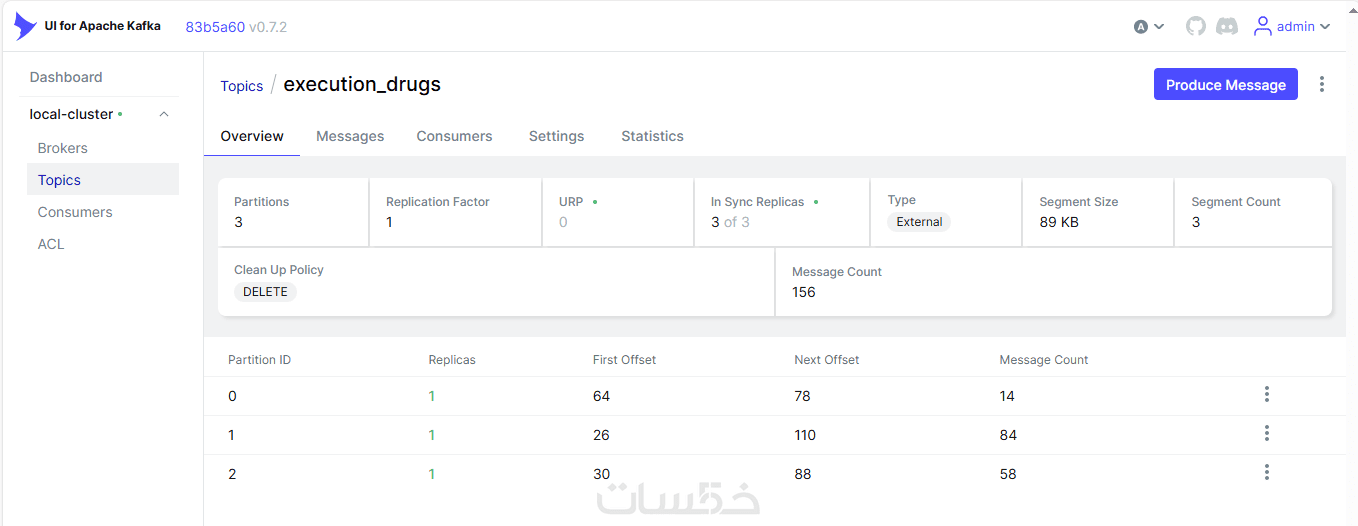This screenshot has height=526, width=1358.
Task: Select ACL in the sidebar
Action: (x=51, y=244)
